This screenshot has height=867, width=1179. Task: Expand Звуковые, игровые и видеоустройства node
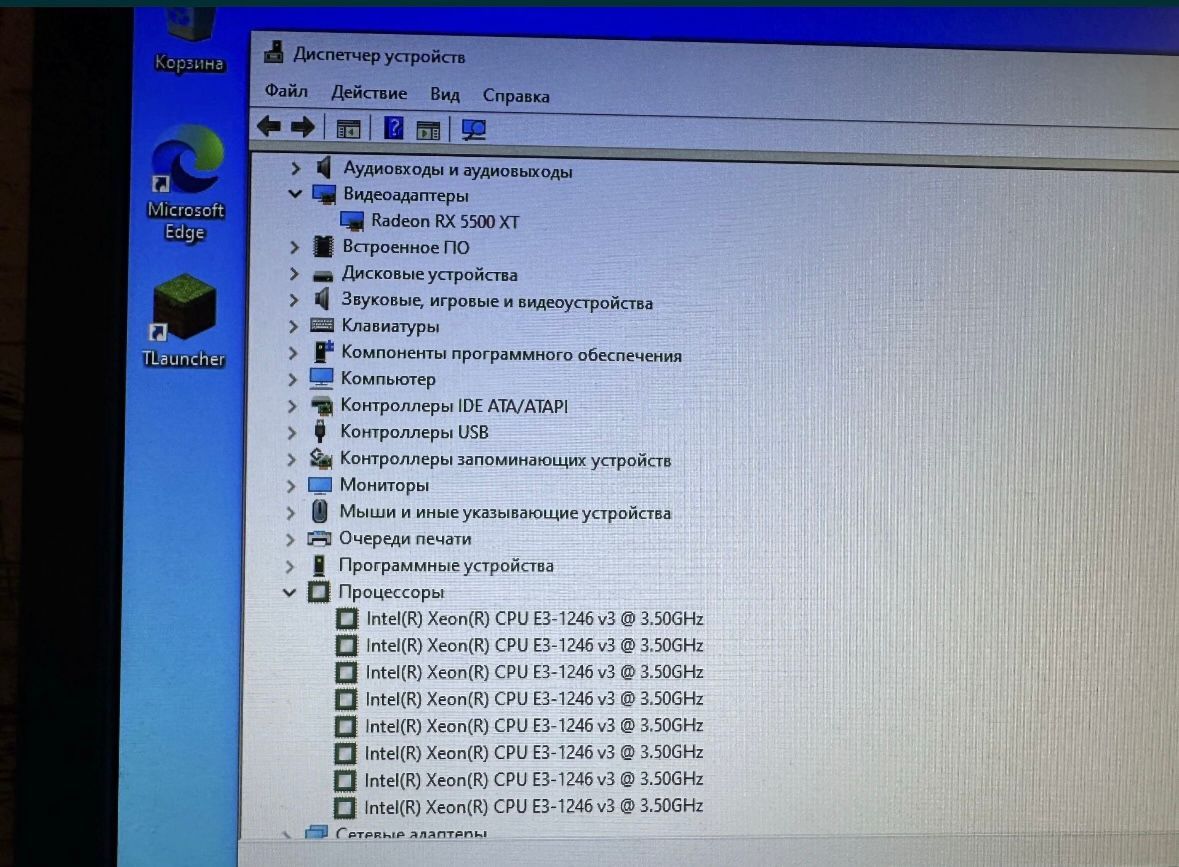tap(293, 300)
